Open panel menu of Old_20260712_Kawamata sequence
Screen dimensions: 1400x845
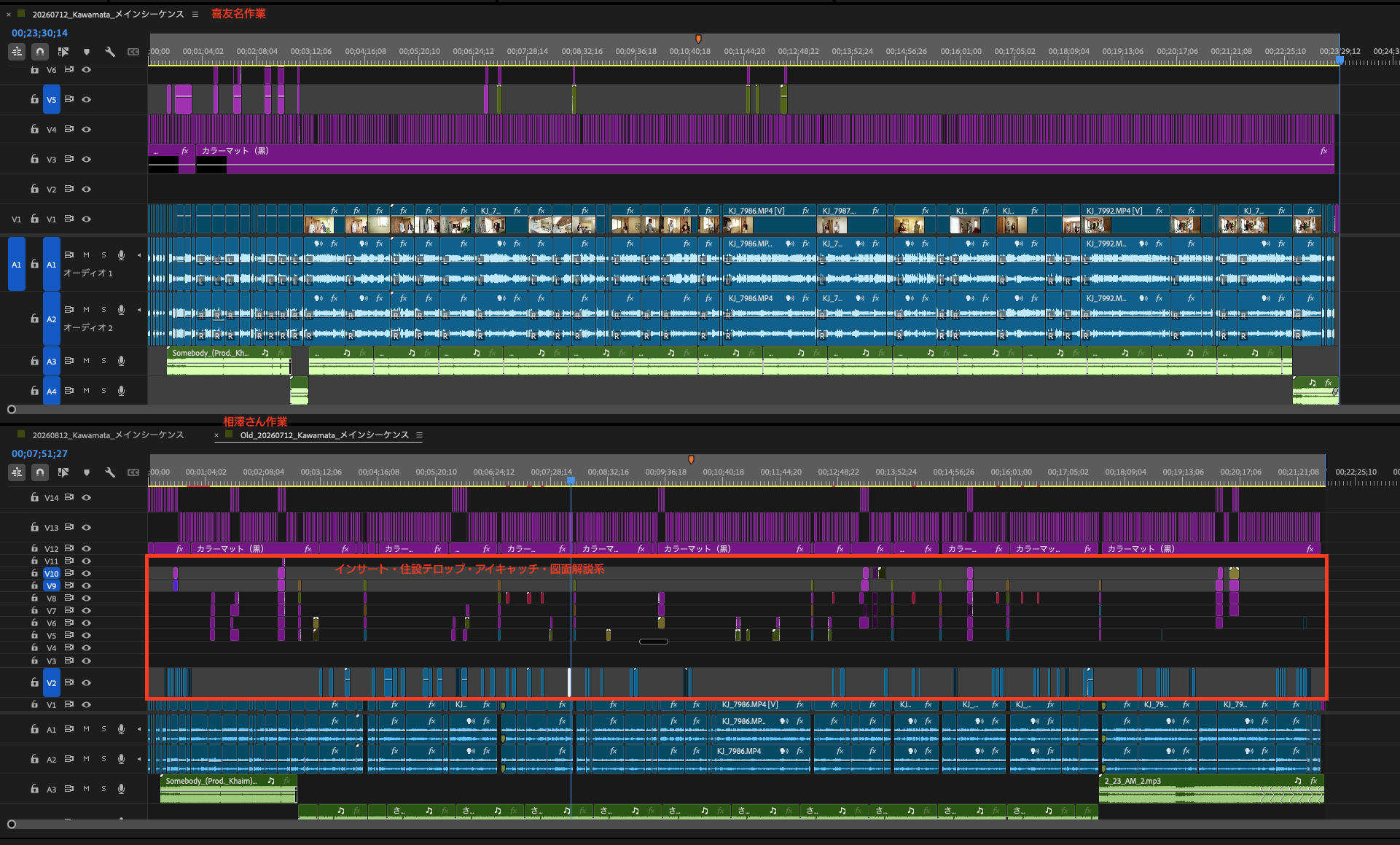(x=419, y=435)
